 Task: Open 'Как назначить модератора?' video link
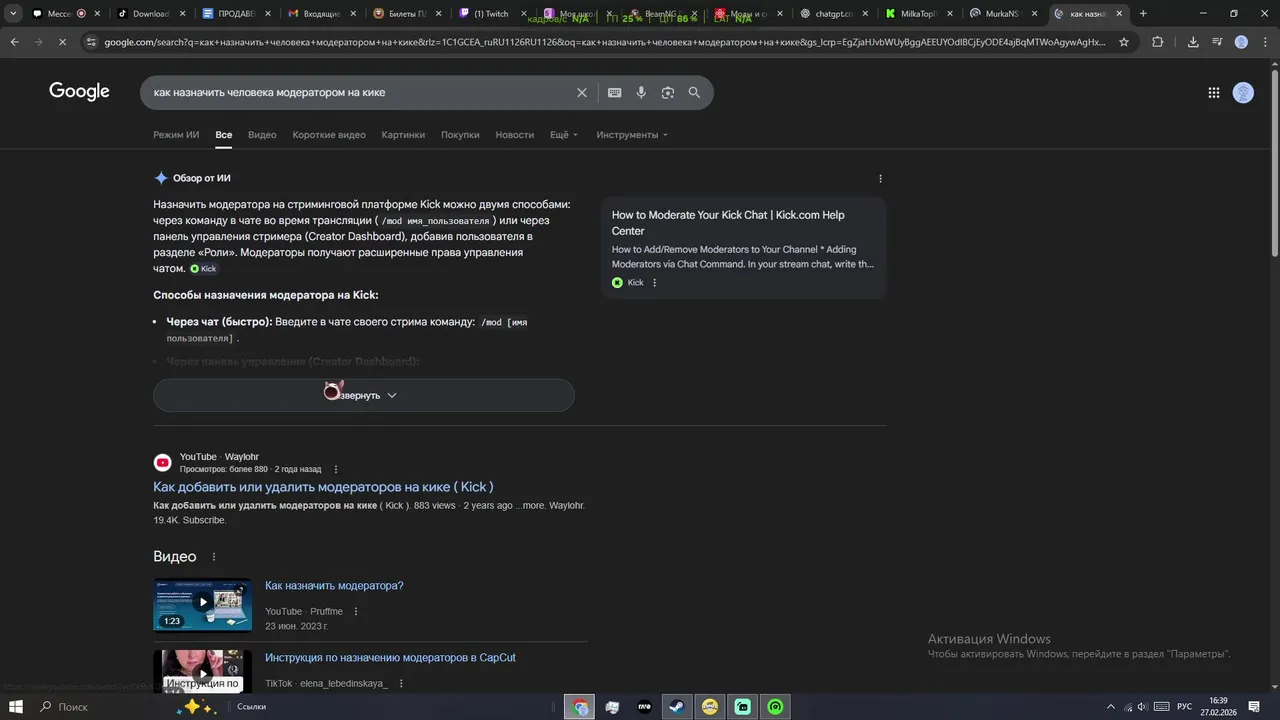tap(334, 586)
